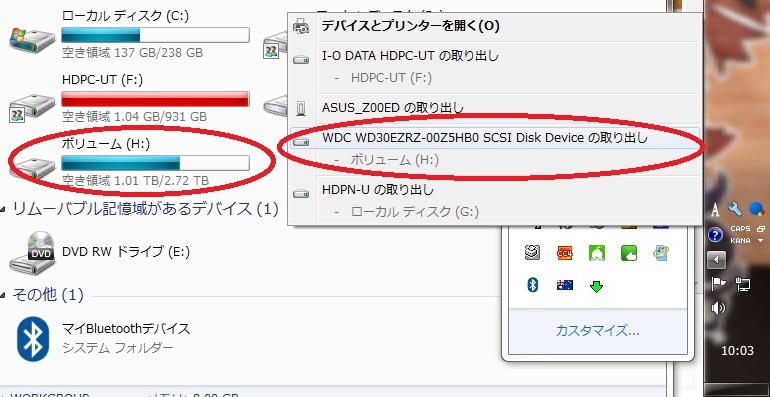Click the blue ball IME icon
Screen dimensions: 770x397
point(757,209)
